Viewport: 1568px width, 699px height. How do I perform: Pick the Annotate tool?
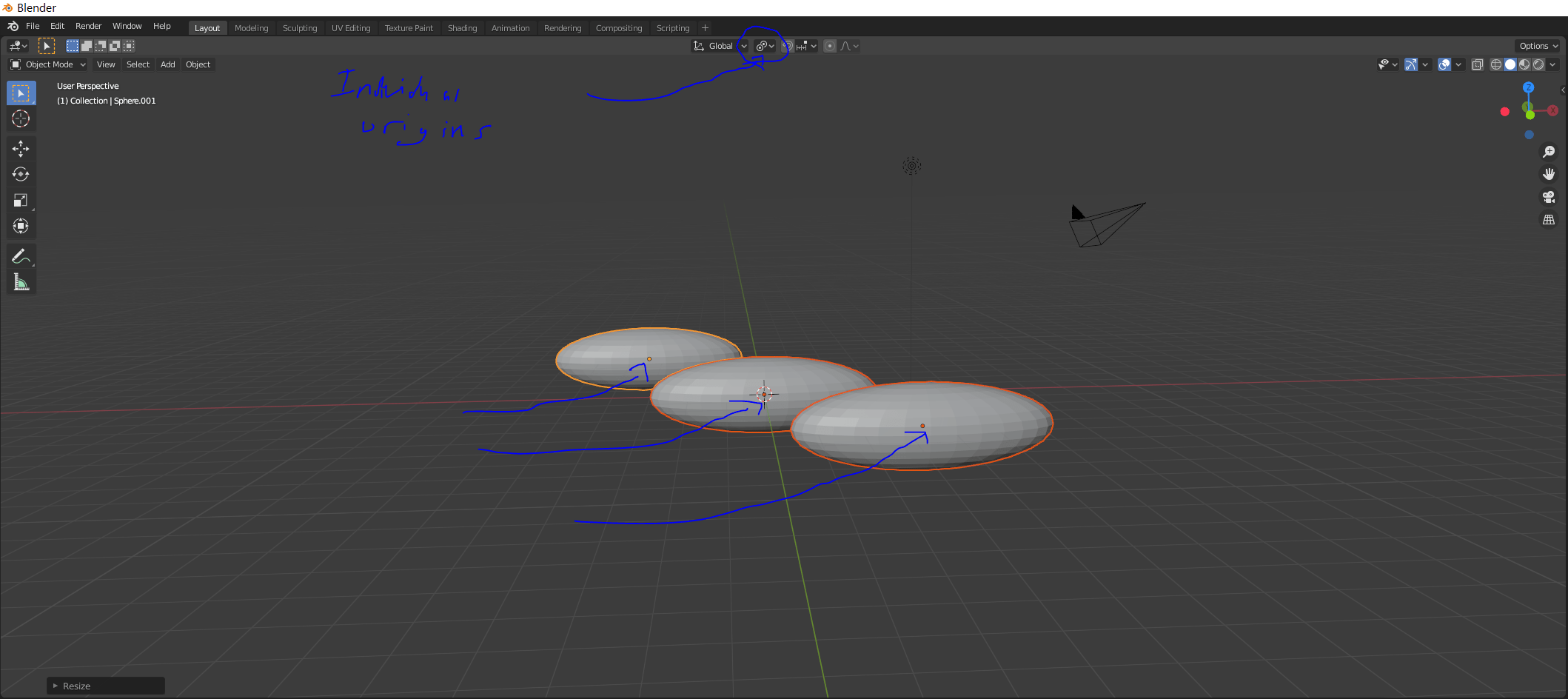[21, 256]
